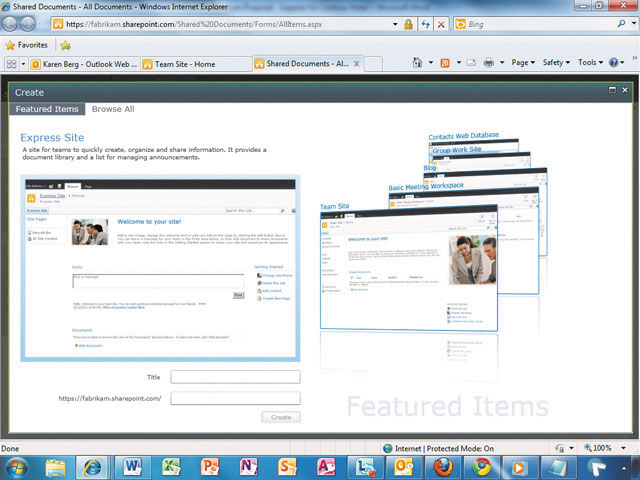Open Access from the taskbar
The image size is (640, 480).
click(326, 466)
